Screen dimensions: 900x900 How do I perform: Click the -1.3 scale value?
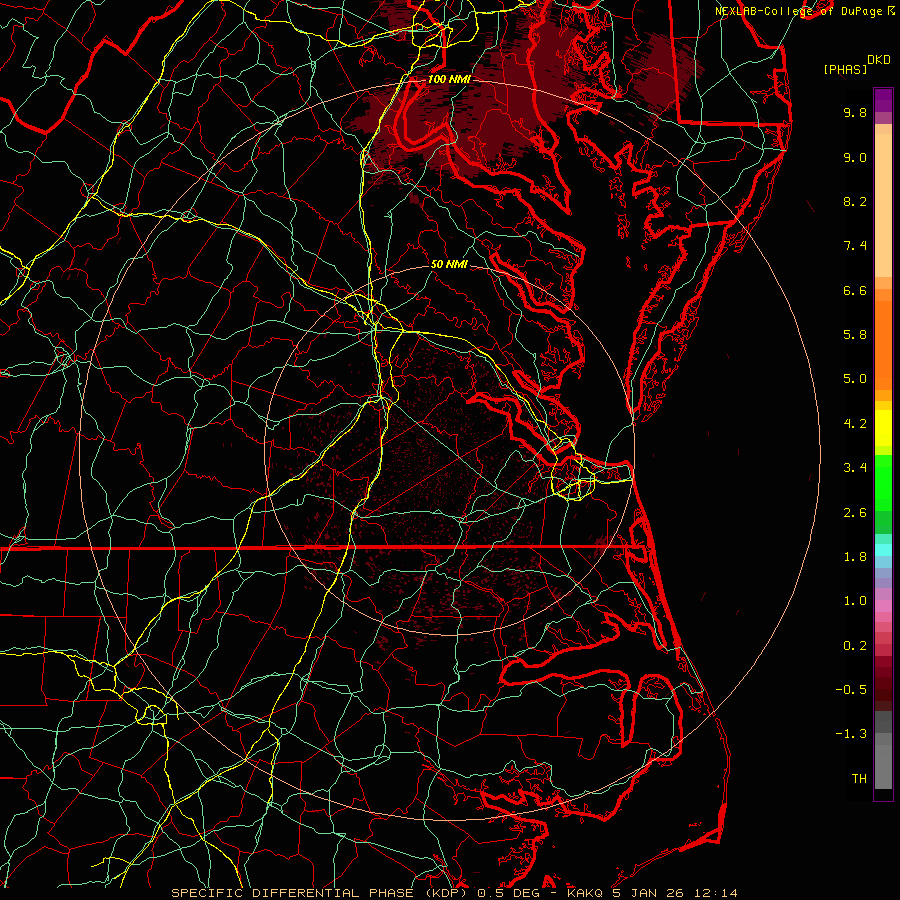click(x=851, y=734)
